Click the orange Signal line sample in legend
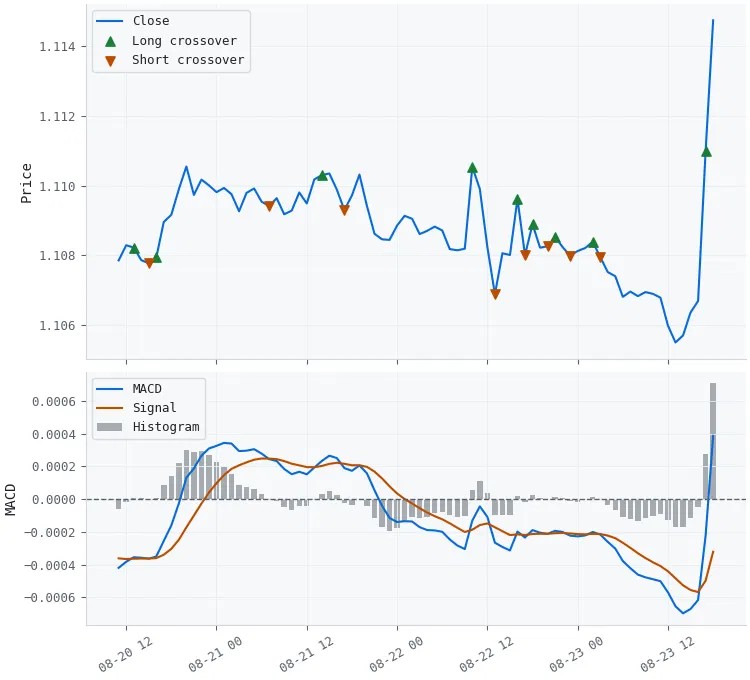The height and width of the screenshot is (680, 750). click(110, 408)
